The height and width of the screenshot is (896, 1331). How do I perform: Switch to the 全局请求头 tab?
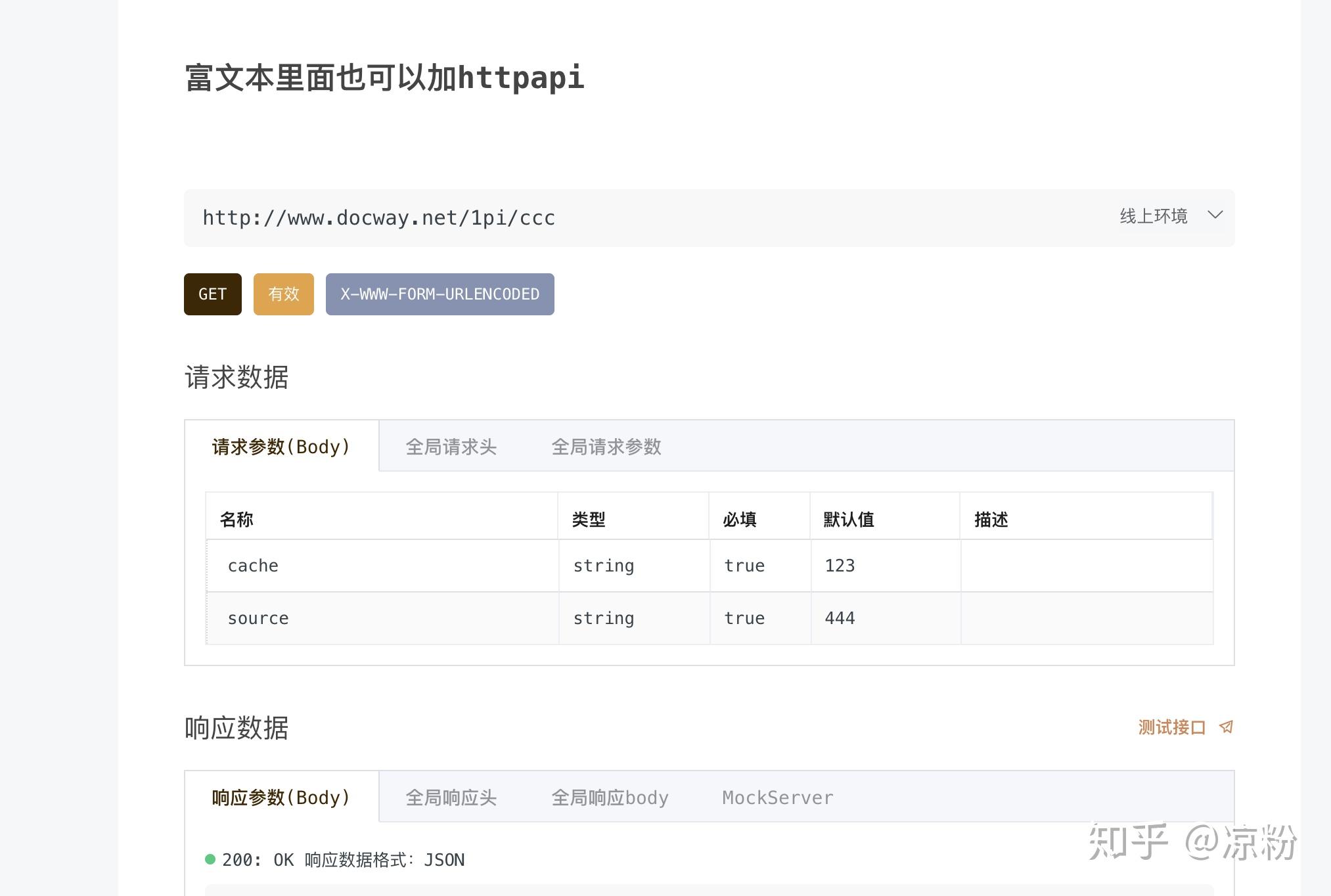coord(451,447)
